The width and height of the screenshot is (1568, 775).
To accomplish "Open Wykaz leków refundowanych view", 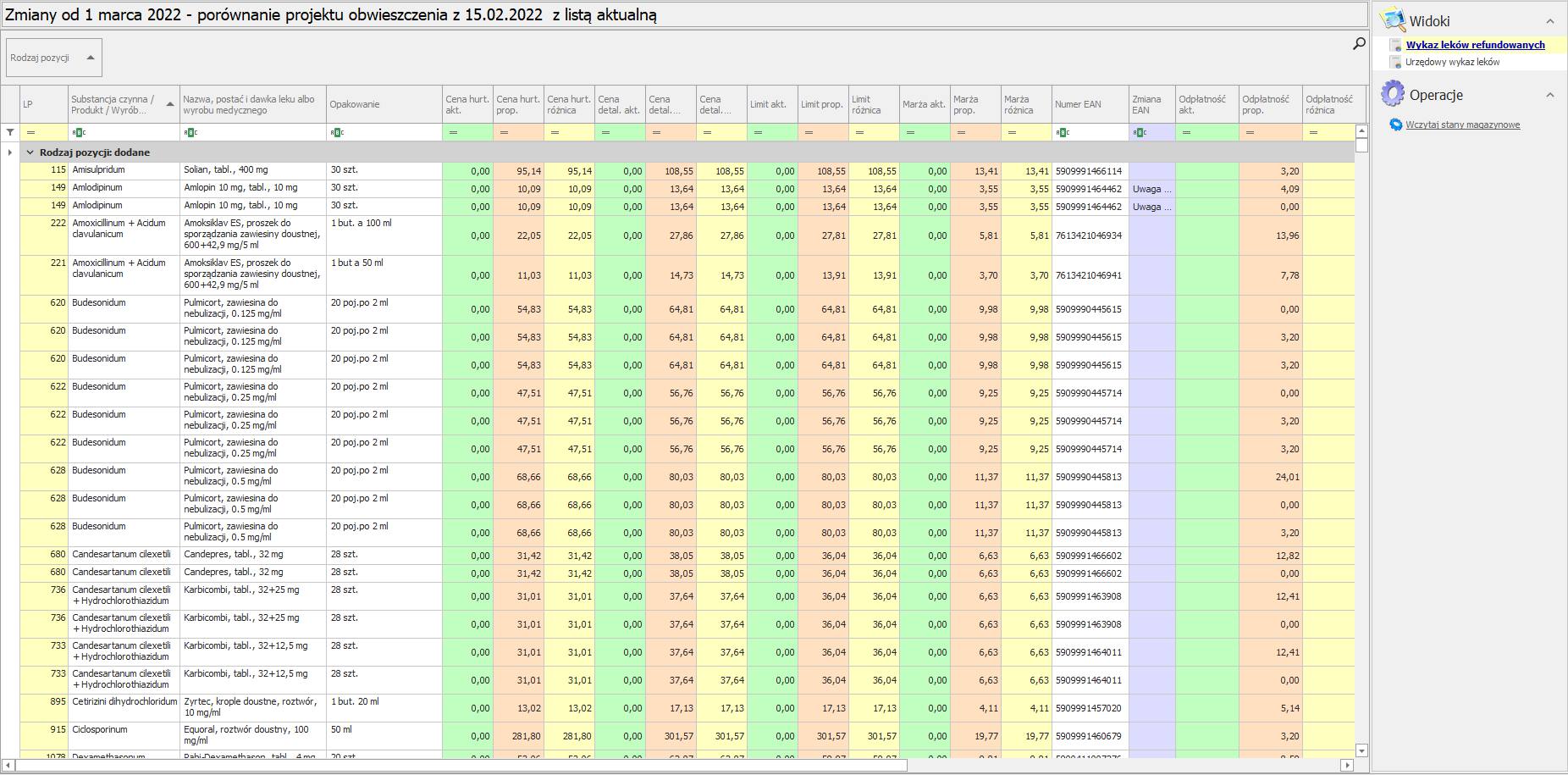I will pos(1475,45).
